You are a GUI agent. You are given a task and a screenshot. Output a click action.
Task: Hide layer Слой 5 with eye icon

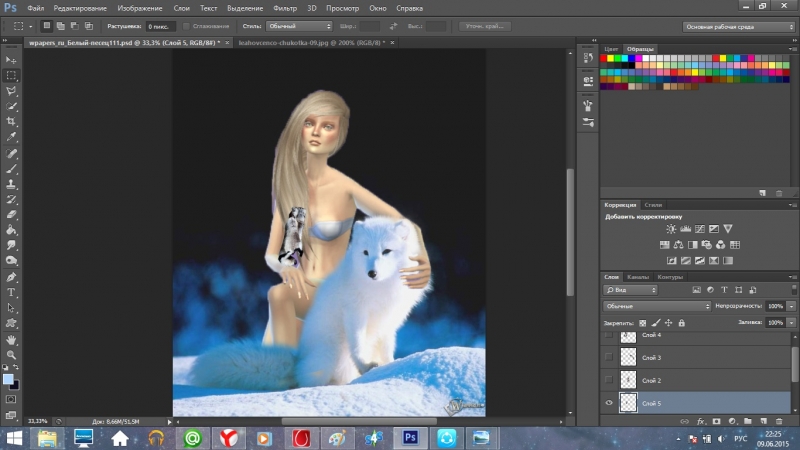pos(609,403)
